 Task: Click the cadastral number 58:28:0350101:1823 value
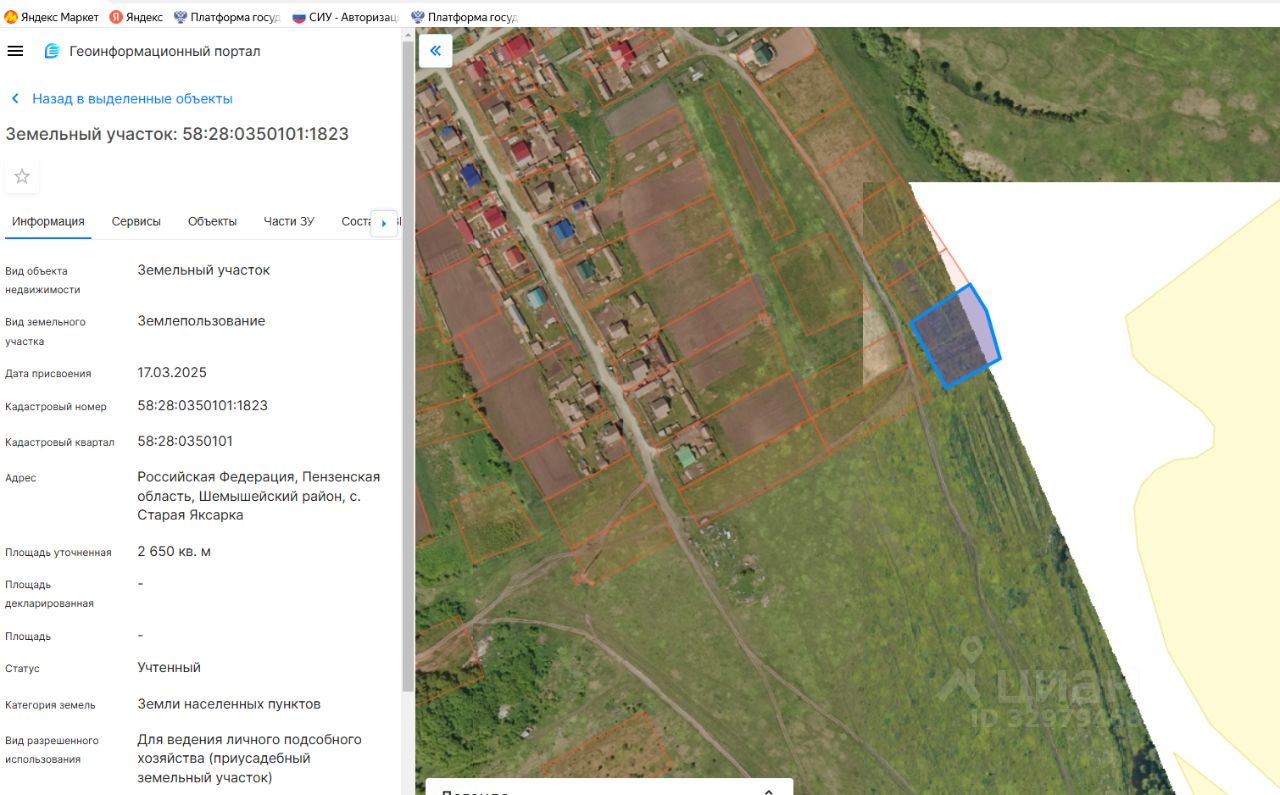[x=203, y=405]
